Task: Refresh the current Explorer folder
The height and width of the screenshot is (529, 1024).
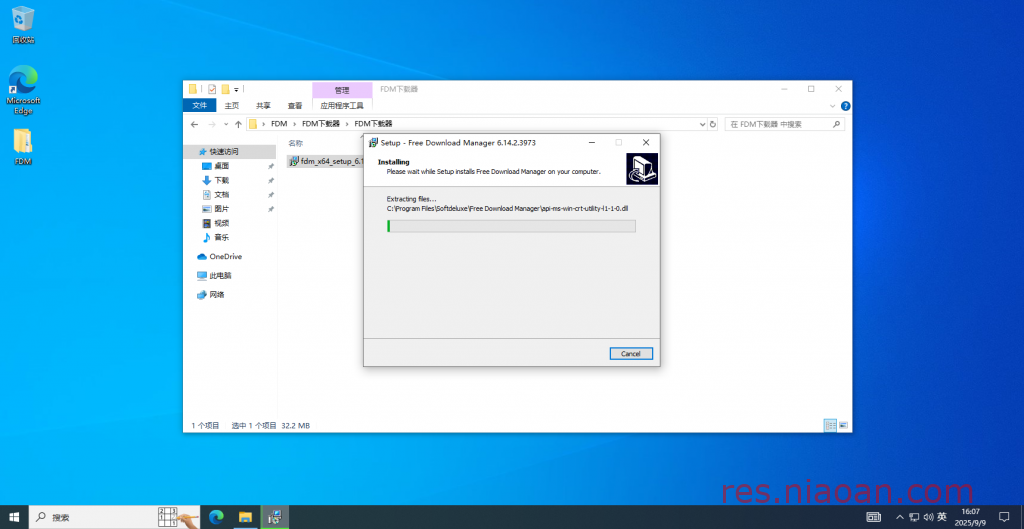Action: click(712, 124)
